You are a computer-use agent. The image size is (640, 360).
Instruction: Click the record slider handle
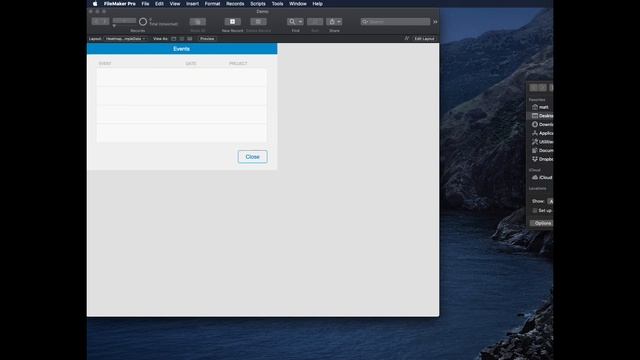[x=114, y=26]
